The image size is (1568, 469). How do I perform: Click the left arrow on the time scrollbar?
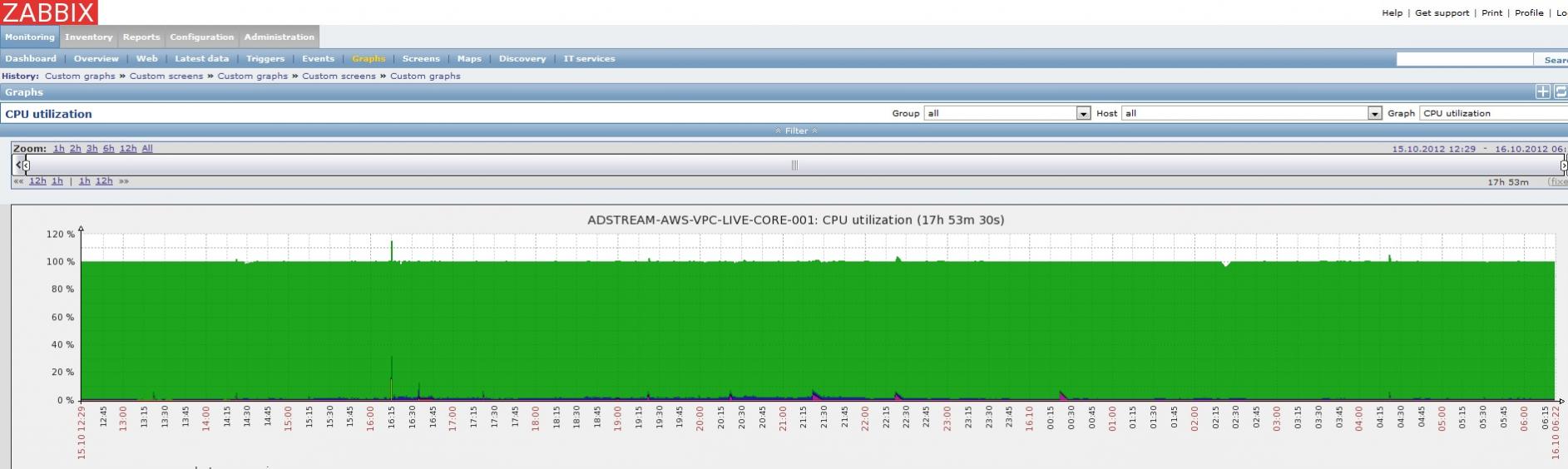(x=18, y=165)
